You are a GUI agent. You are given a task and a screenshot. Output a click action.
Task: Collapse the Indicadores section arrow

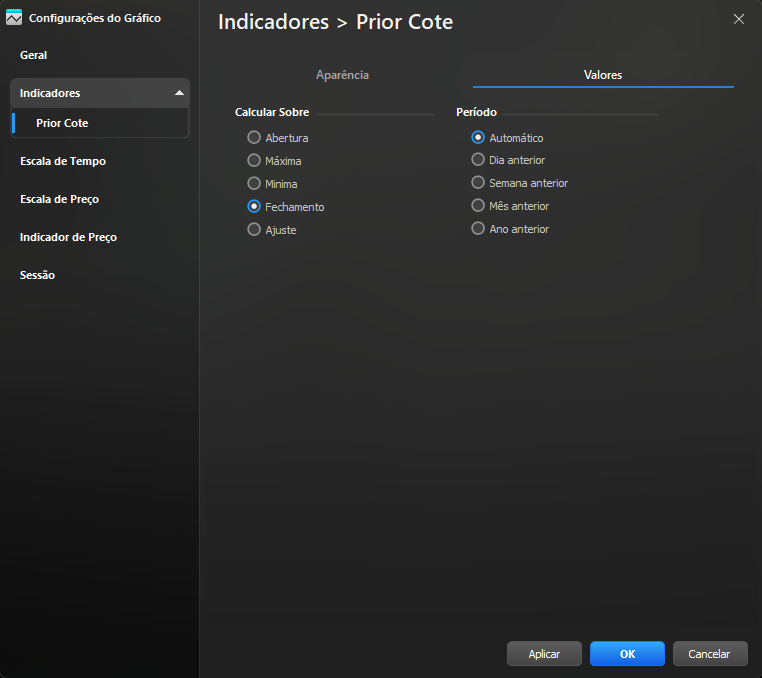click(179, 93)
